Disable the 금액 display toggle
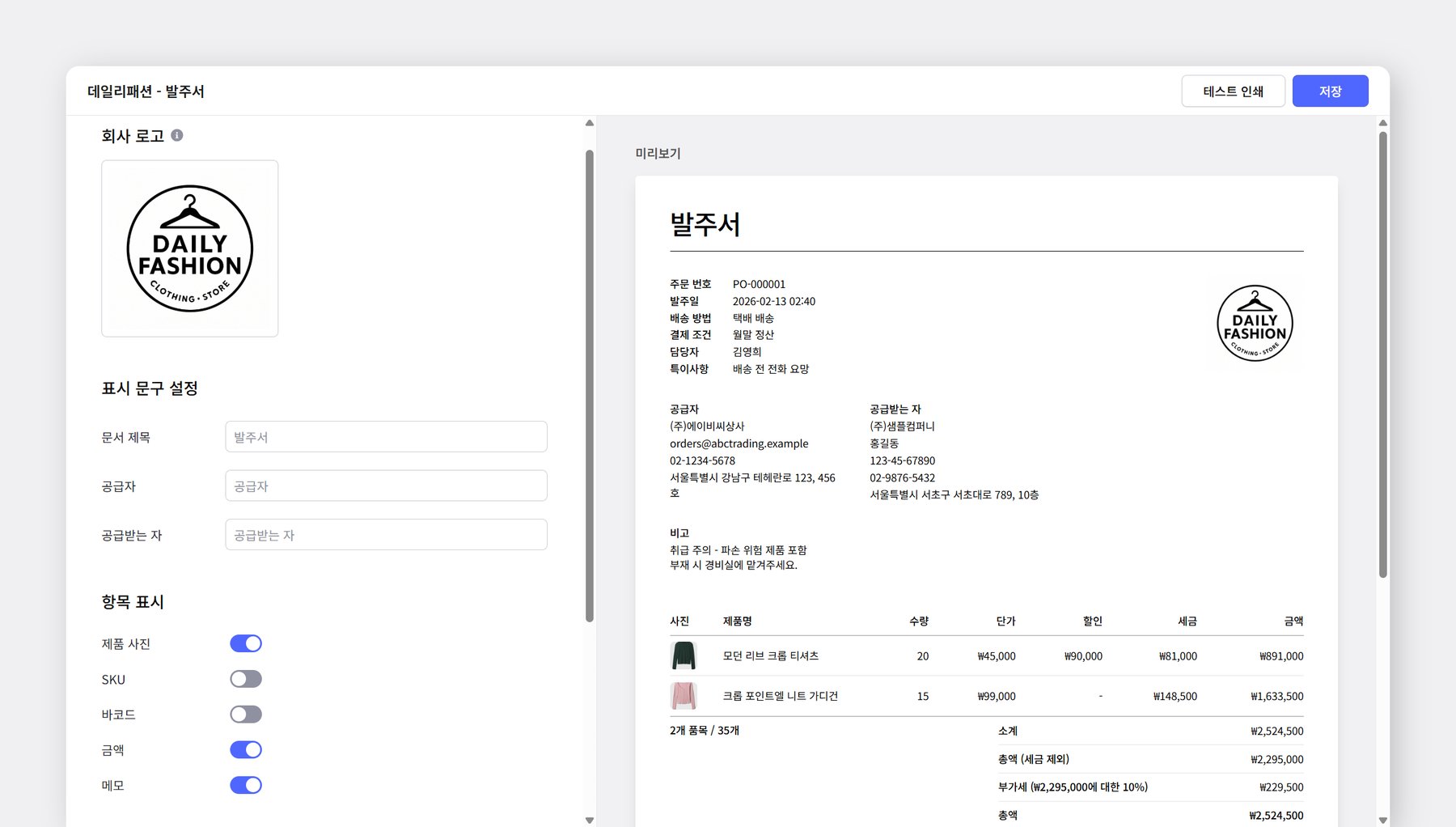Screen dimensions: 1456x827 (246, 749)
